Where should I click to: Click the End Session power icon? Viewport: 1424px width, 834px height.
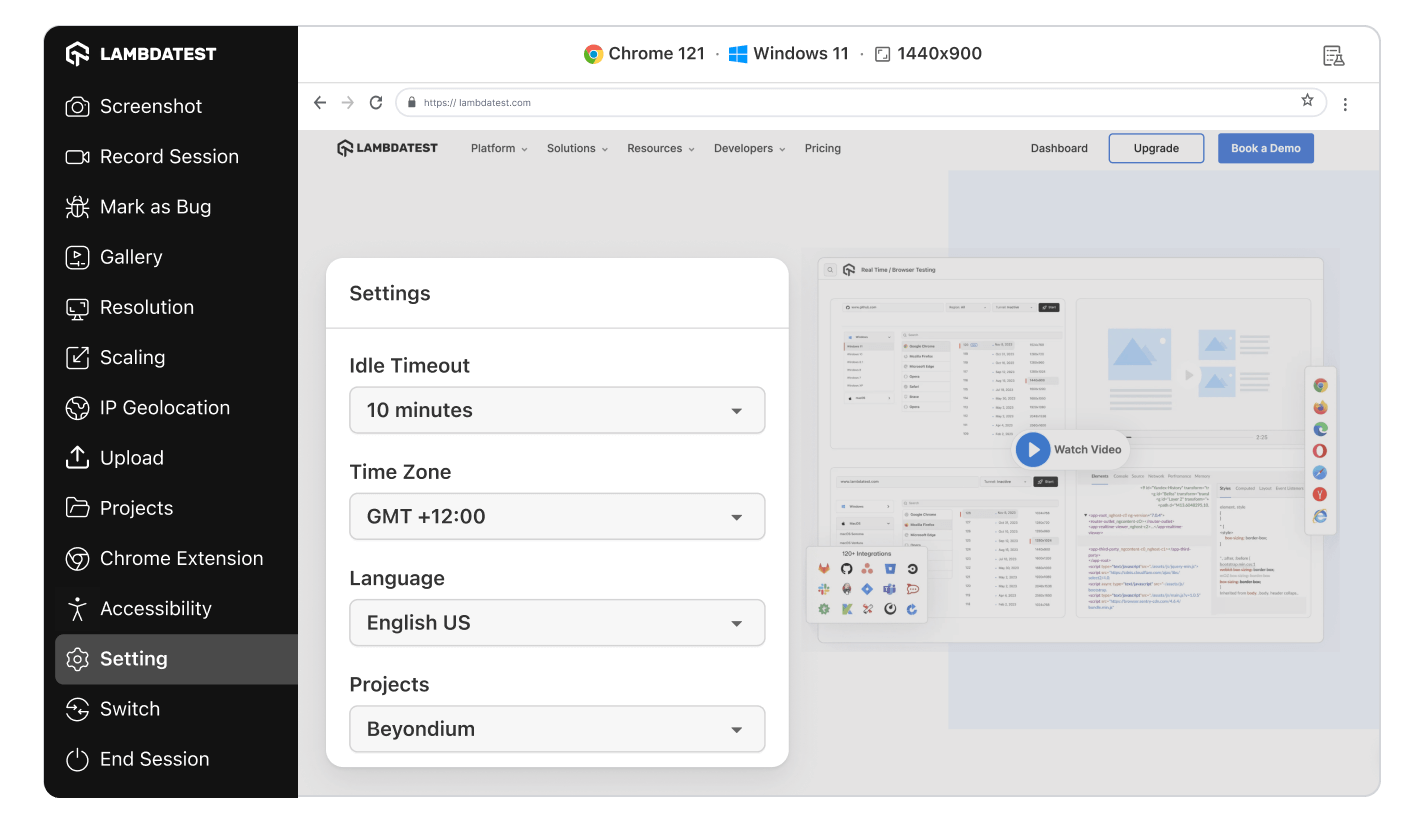77,759
